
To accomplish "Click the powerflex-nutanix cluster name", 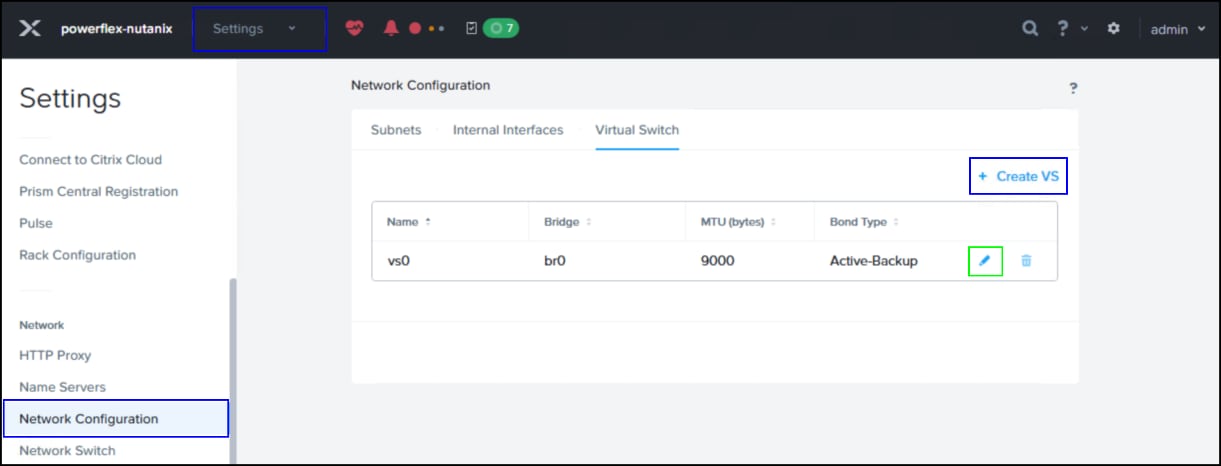I will (116, 29).
